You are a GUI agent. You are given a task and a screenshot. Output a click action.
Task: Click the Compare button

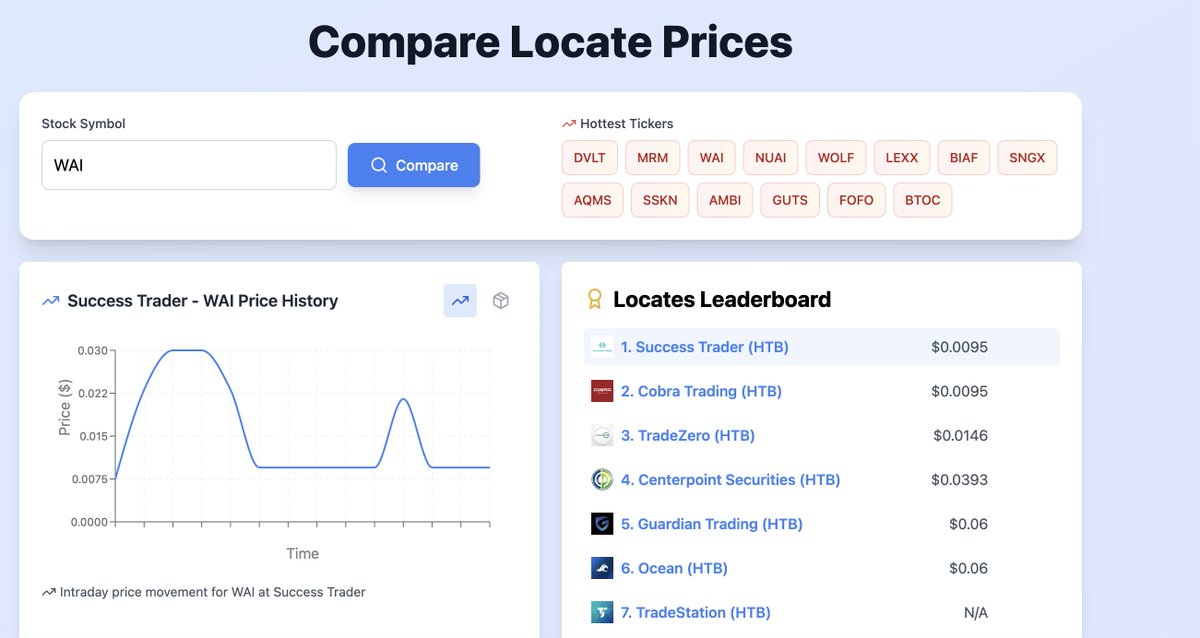[x=414, y=165]
